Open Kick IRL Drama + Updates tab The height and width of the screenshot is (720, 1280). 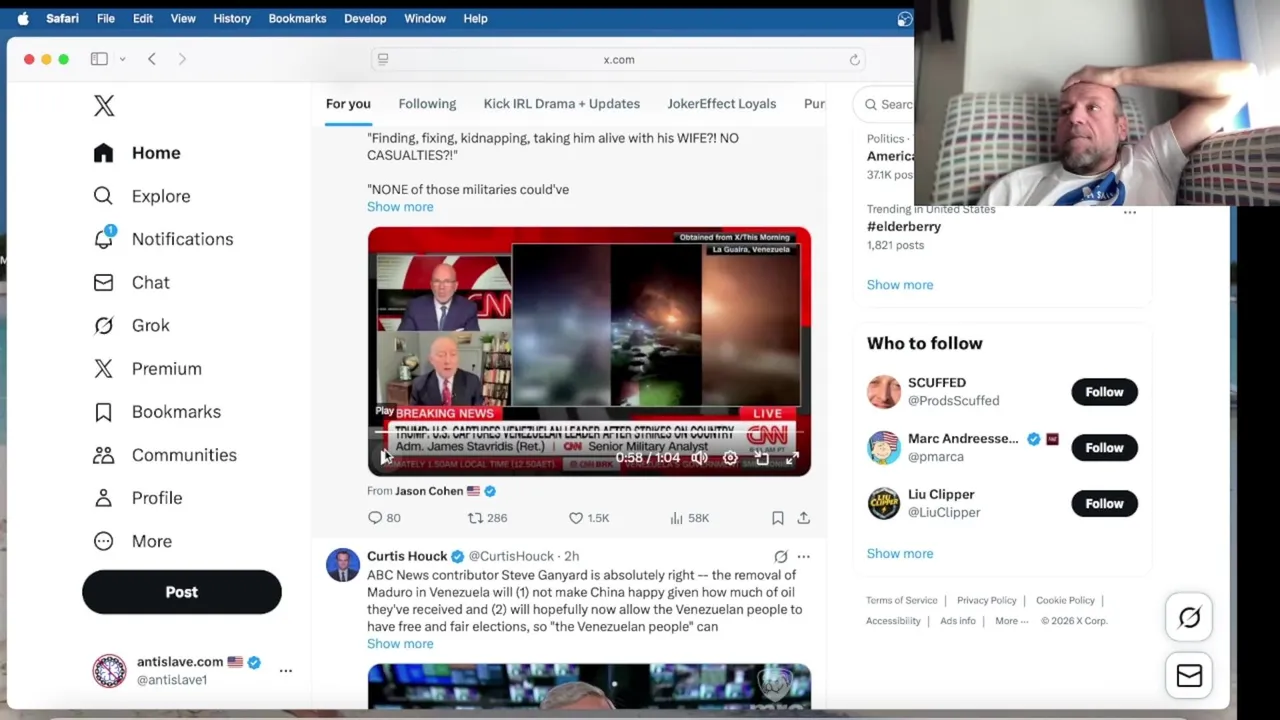(x=561, y=104)
